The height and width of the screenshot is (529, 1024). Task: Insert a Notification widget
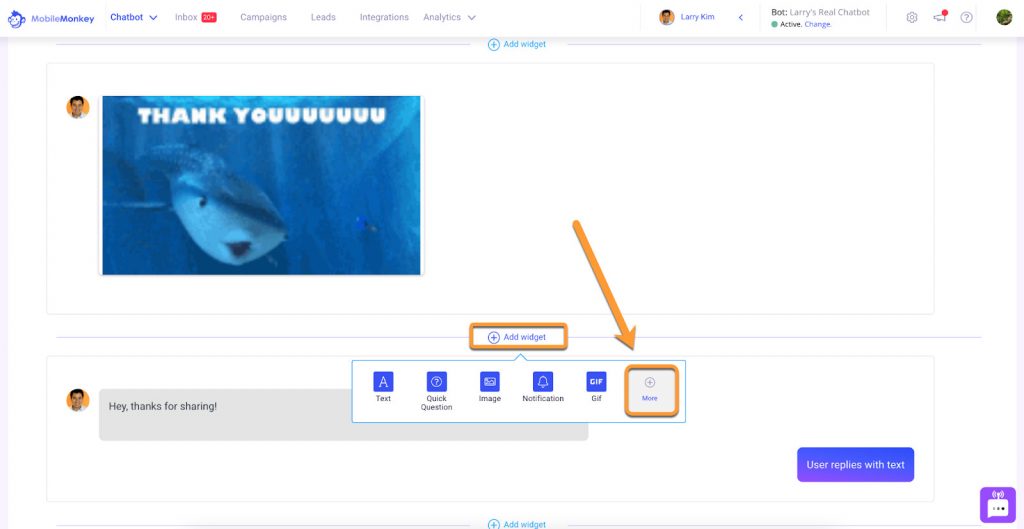coord(543,382)
